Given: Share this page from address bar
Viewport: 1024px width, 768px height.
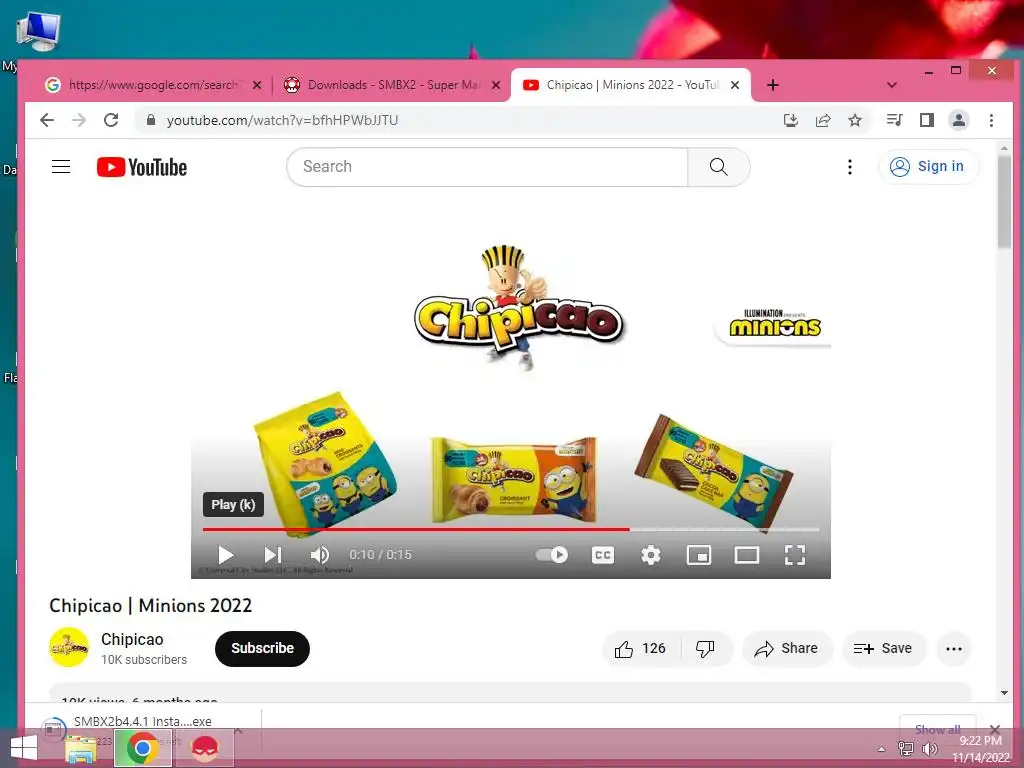Looking at the screenshot, I should pyautogui.click(x=823, y=120).
